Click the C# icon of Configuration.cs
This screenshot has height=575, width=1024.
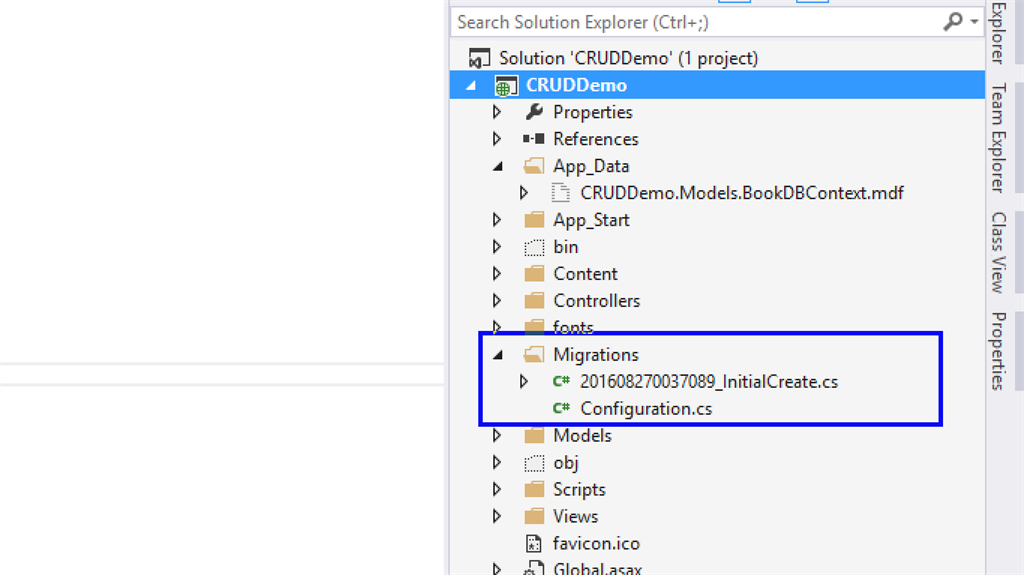click(561, 408)
